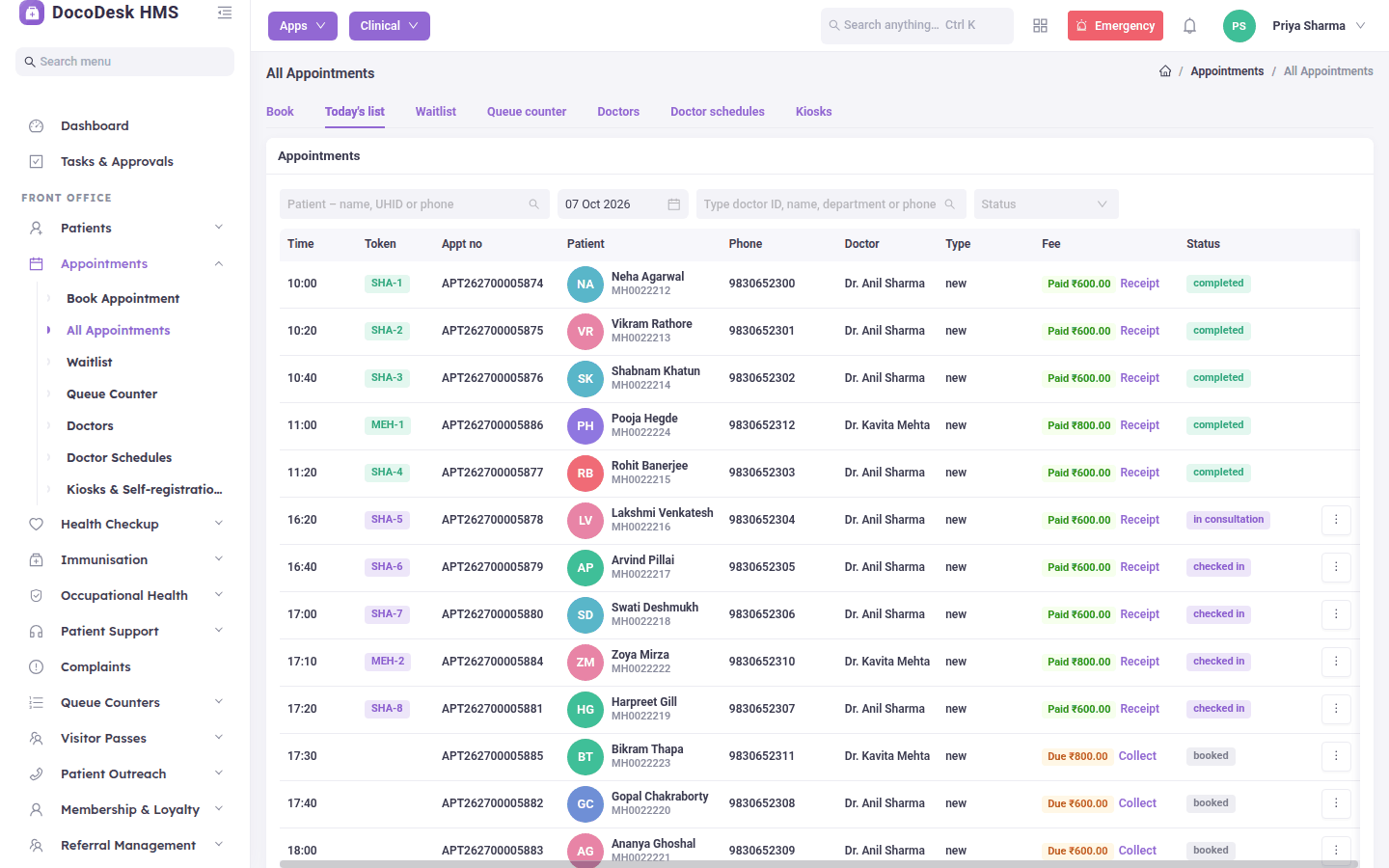Click the Dashboard gauge icon
Image resolution: width=1389 pixels, height=868 pixels.
[x=37, y=126]
